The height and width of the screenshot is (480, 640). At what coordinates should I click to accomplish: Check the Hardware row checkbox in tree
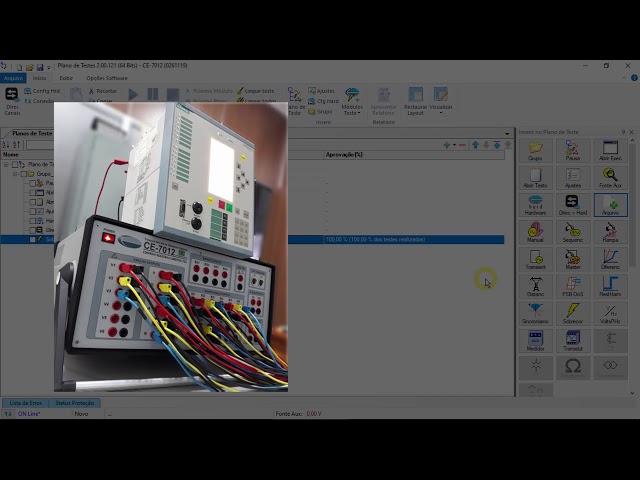pos(33,221)
